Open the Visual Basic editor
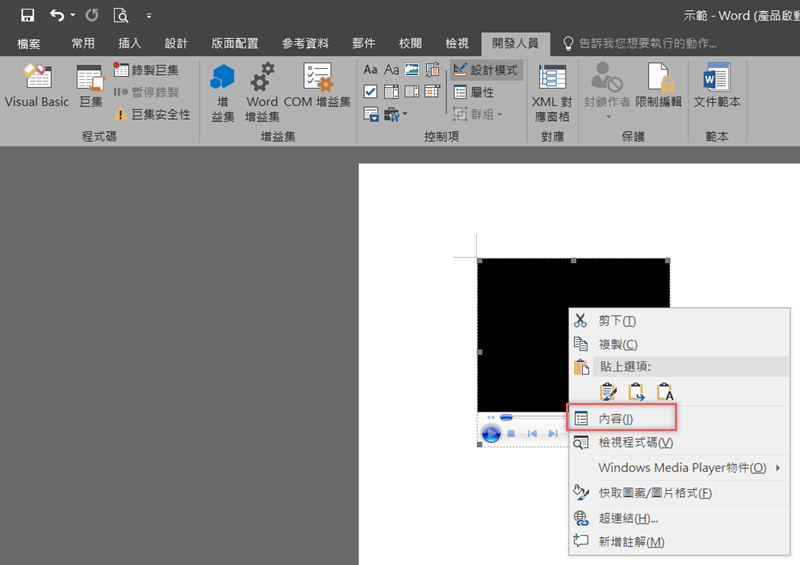Viewport: 800px width, 565px height. (37, 86)
